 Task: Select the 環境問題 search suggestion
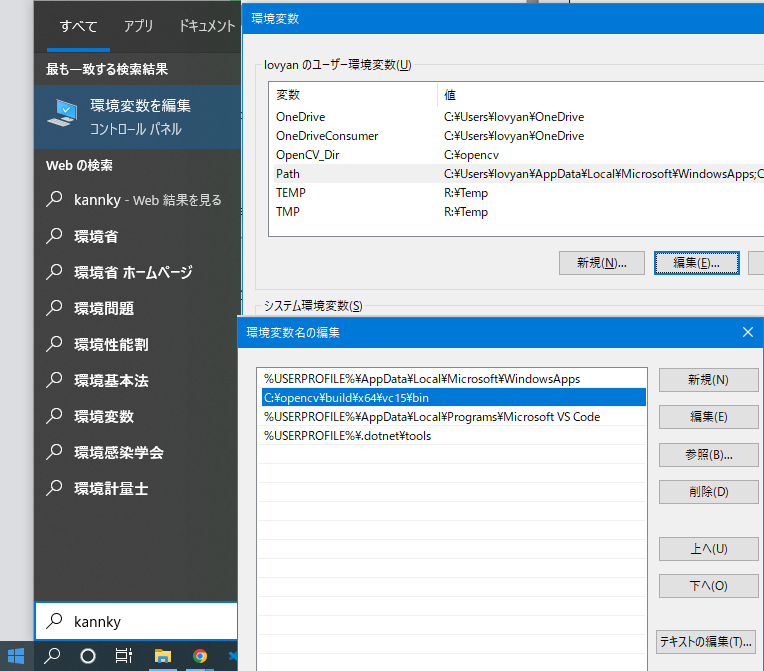(x=137, y=308)
